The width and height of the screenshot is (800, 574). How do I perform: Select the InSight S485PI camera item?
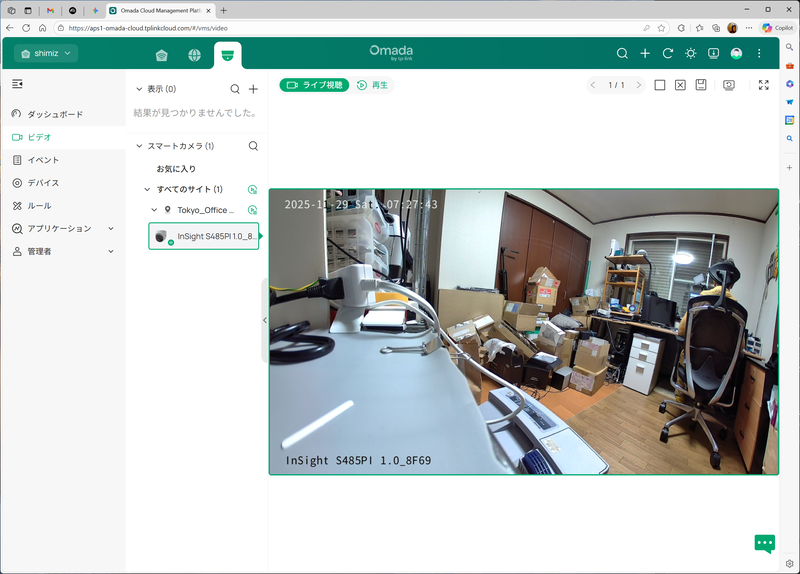point(204,236)
